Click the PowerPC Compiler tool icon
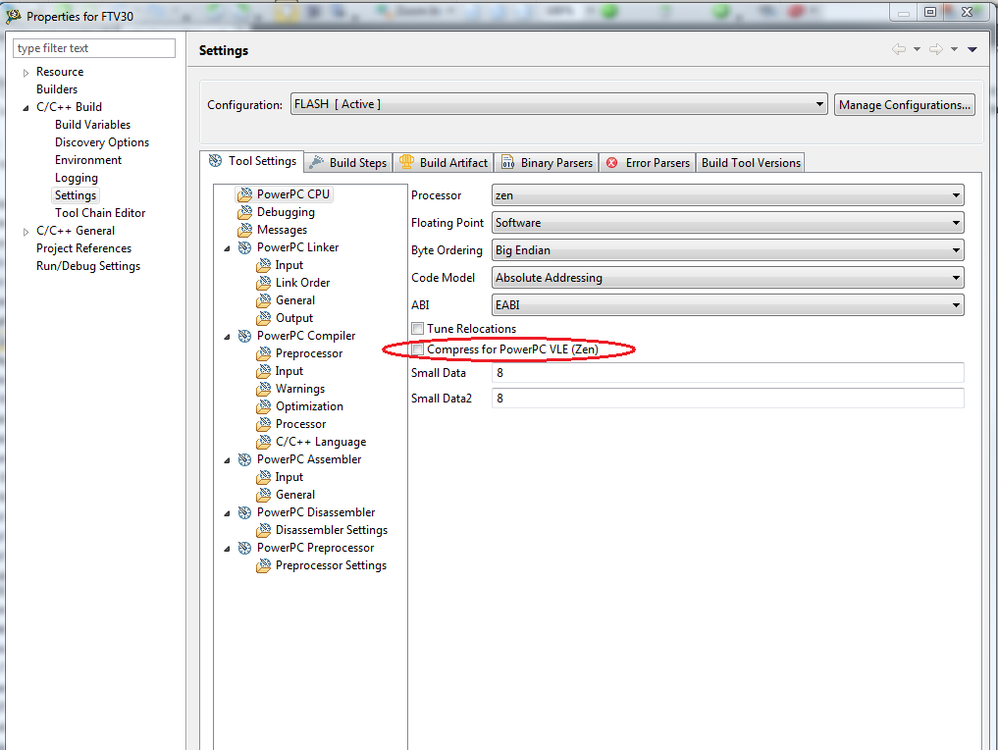Screen dimensions: 998x750 pos(244,336)
